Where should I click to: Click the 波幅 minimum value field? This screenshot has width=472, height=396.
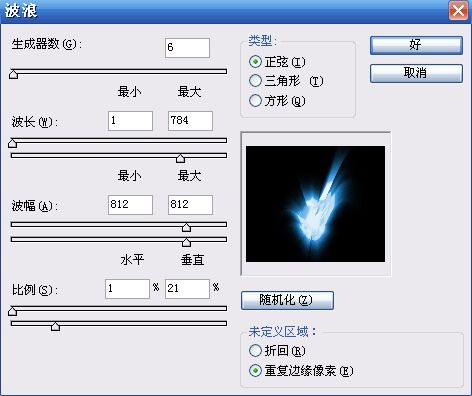tap(130, 205)
